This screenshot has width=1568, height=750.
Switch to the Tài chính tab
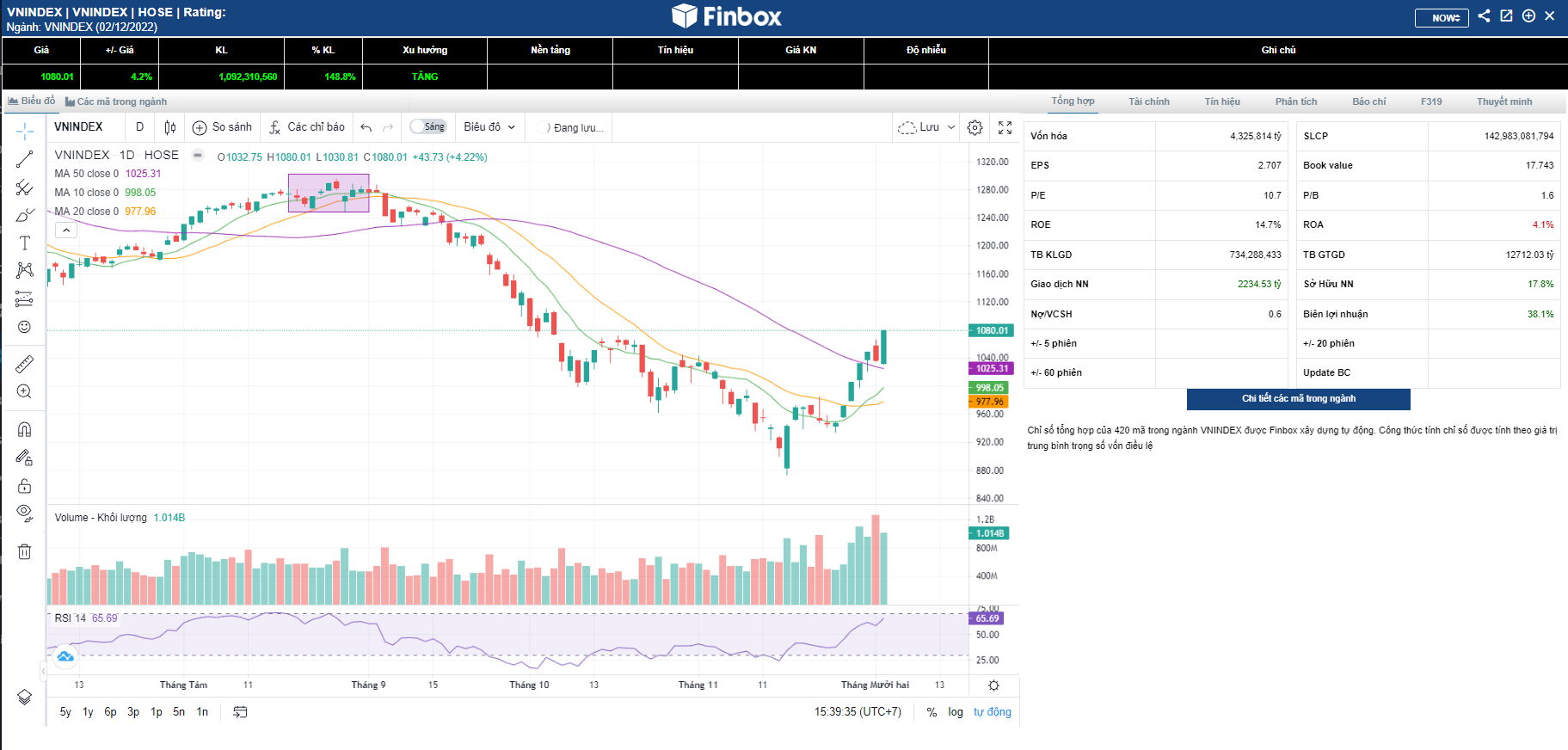coord(1148,101)
